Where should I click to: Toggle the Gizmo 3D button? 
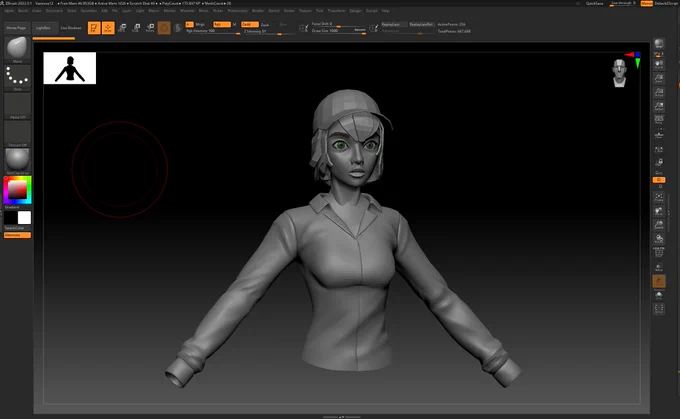[x=164, y=28]
